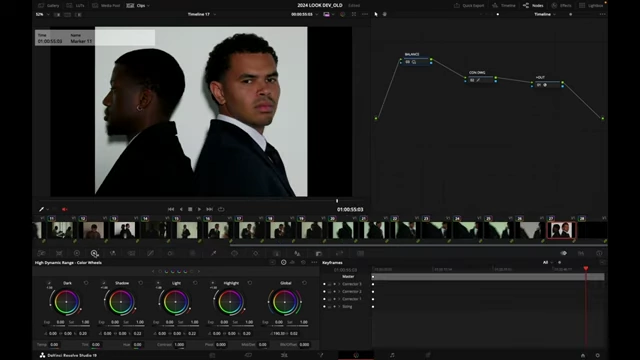Open the Color Warper palette

(170, 253)
